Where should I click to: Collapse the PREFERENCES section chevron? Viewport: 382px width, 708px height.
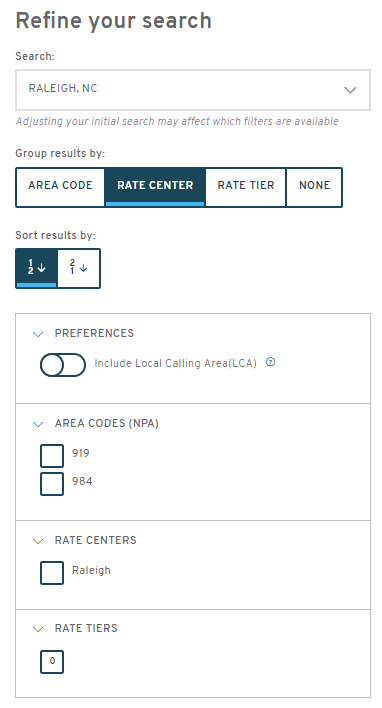pyautogui.click(x=38, y=334)
